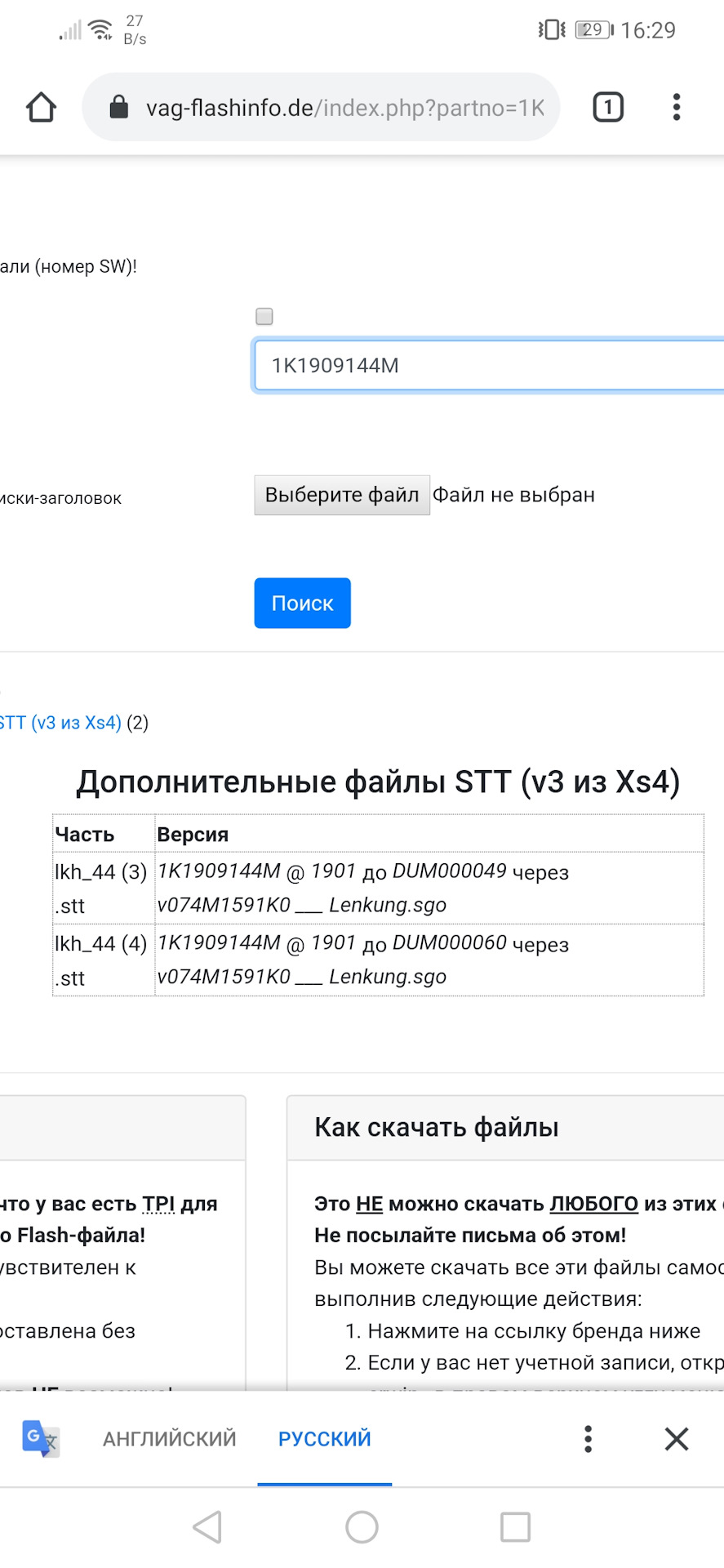Click the blue Поиск button
The width and height of the screenshot is (724, 1568).
[302, 603]
